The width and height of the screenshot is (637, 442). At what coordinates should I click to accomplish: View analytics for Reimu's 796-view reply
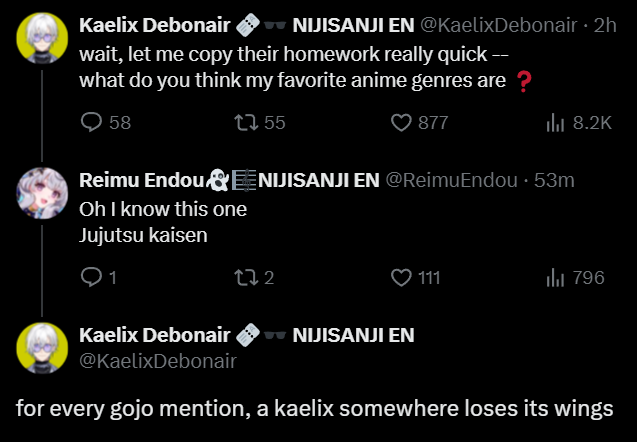[x=557, y=277]
